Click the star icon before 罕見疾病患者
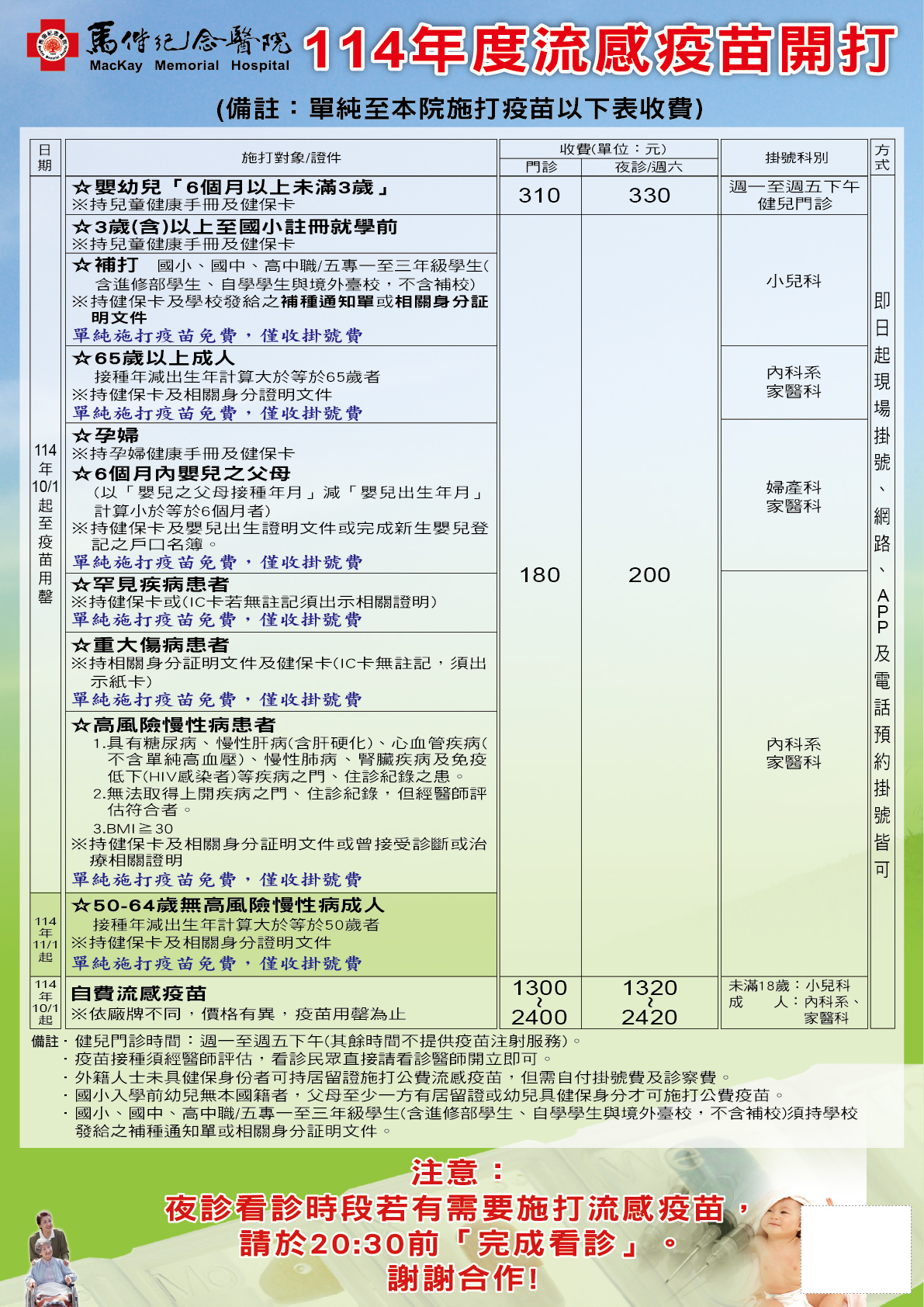The width and height of the screenshot is (924, 1307). [81, 584]
